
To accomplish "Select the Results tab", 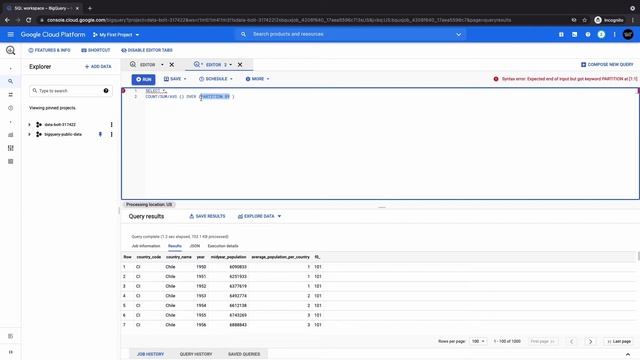I will tap(175, 246).
